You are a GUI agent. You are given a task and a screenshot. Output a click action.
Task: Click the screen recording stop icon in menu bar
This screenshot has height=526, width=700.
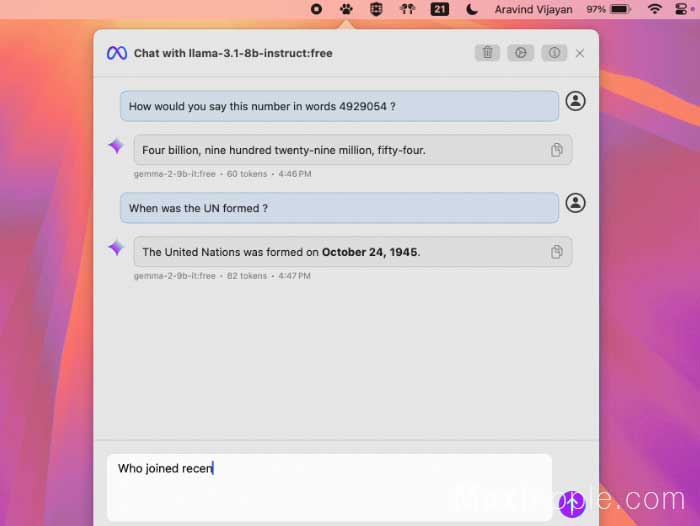(x=316, y=9)
